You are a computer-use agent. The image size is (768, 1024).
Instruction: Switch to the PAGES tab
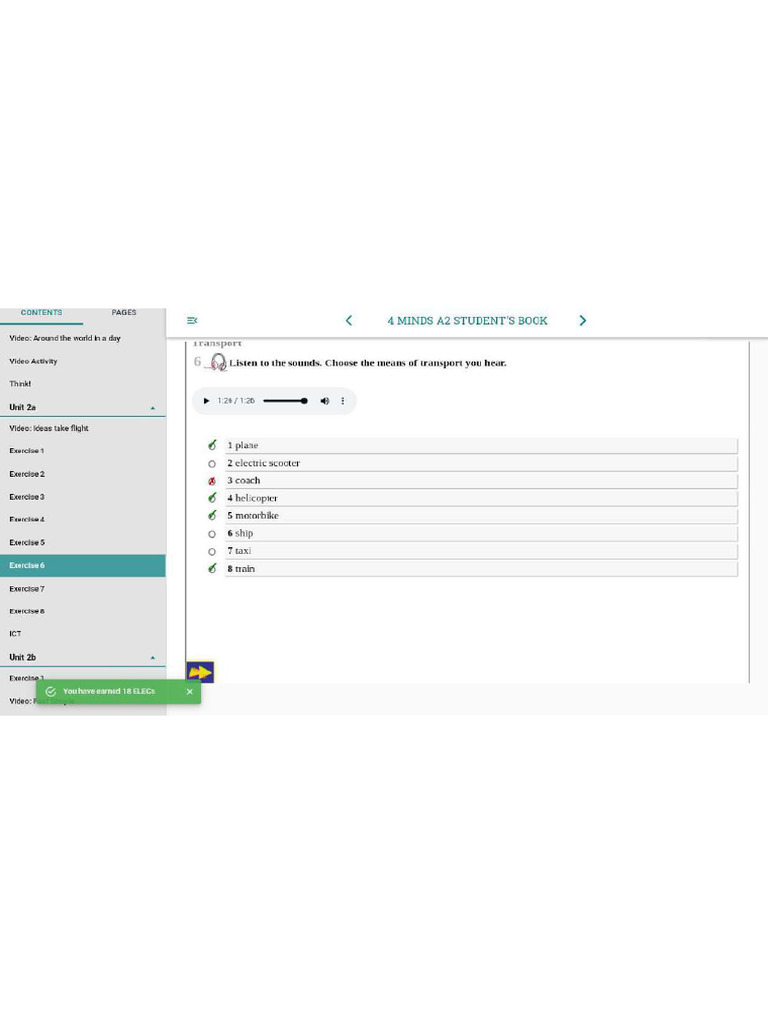click(124, 313)
